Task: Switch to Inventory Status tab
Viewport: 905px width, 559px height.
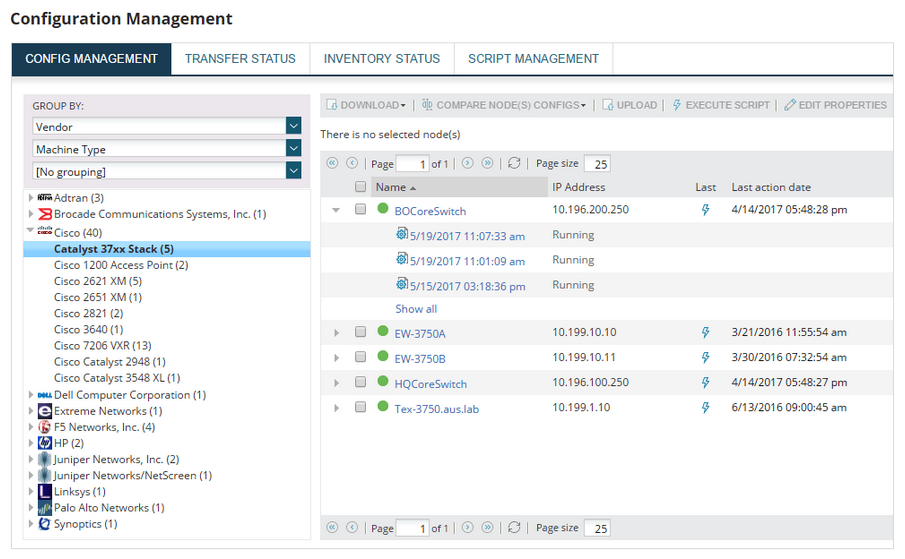Action: 382,59
